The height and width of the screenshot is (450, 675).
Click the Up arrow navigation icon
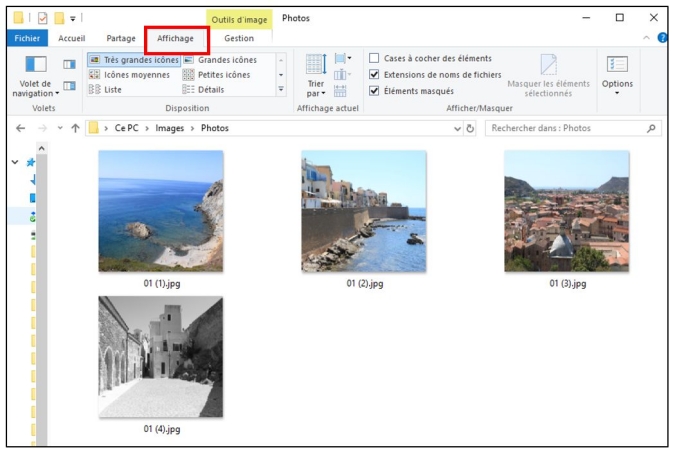75,129
